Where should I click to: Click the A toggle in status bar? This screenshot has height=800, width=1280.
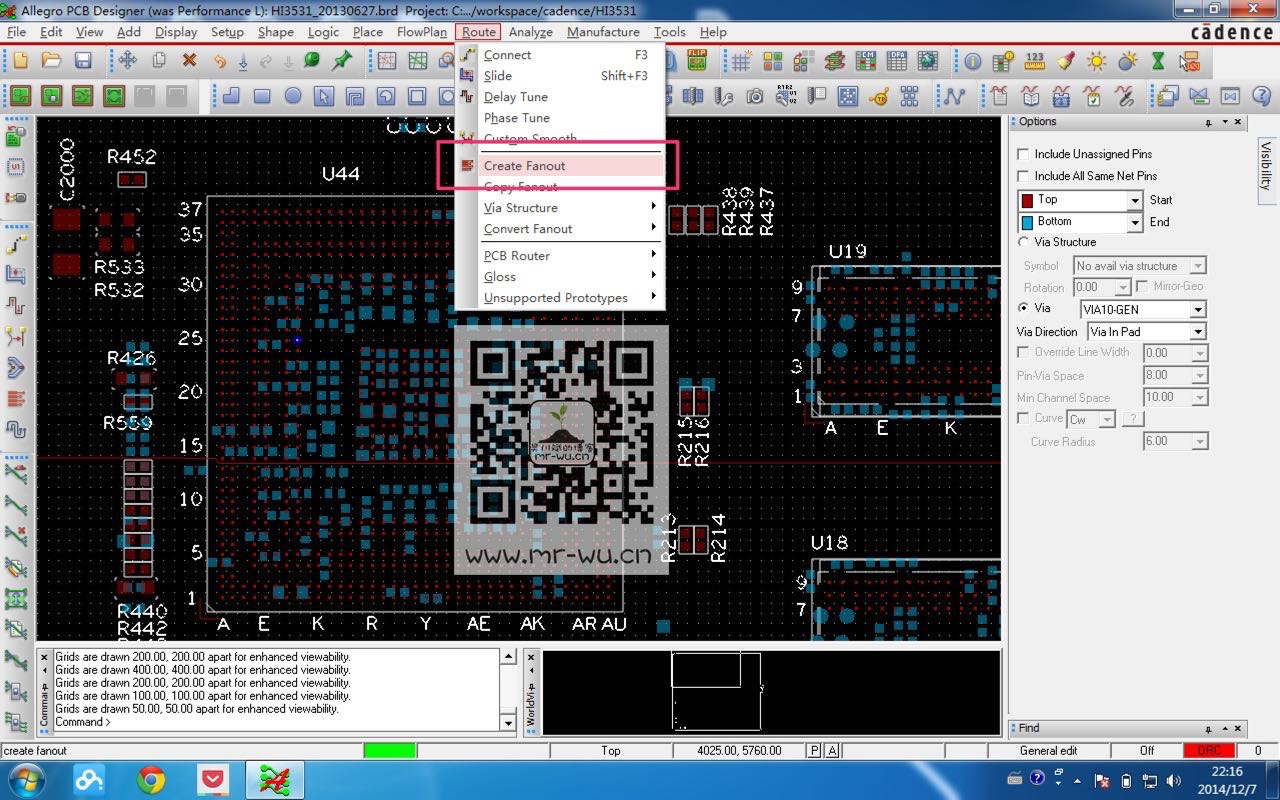pyautogui.click(x=832, y=750)
